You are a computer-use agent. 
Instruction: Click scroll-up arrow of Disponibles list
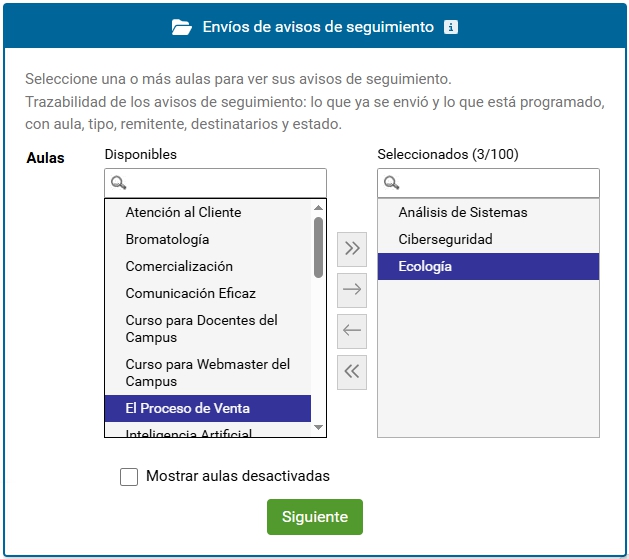pyautogui.click(x=319, y=208)
